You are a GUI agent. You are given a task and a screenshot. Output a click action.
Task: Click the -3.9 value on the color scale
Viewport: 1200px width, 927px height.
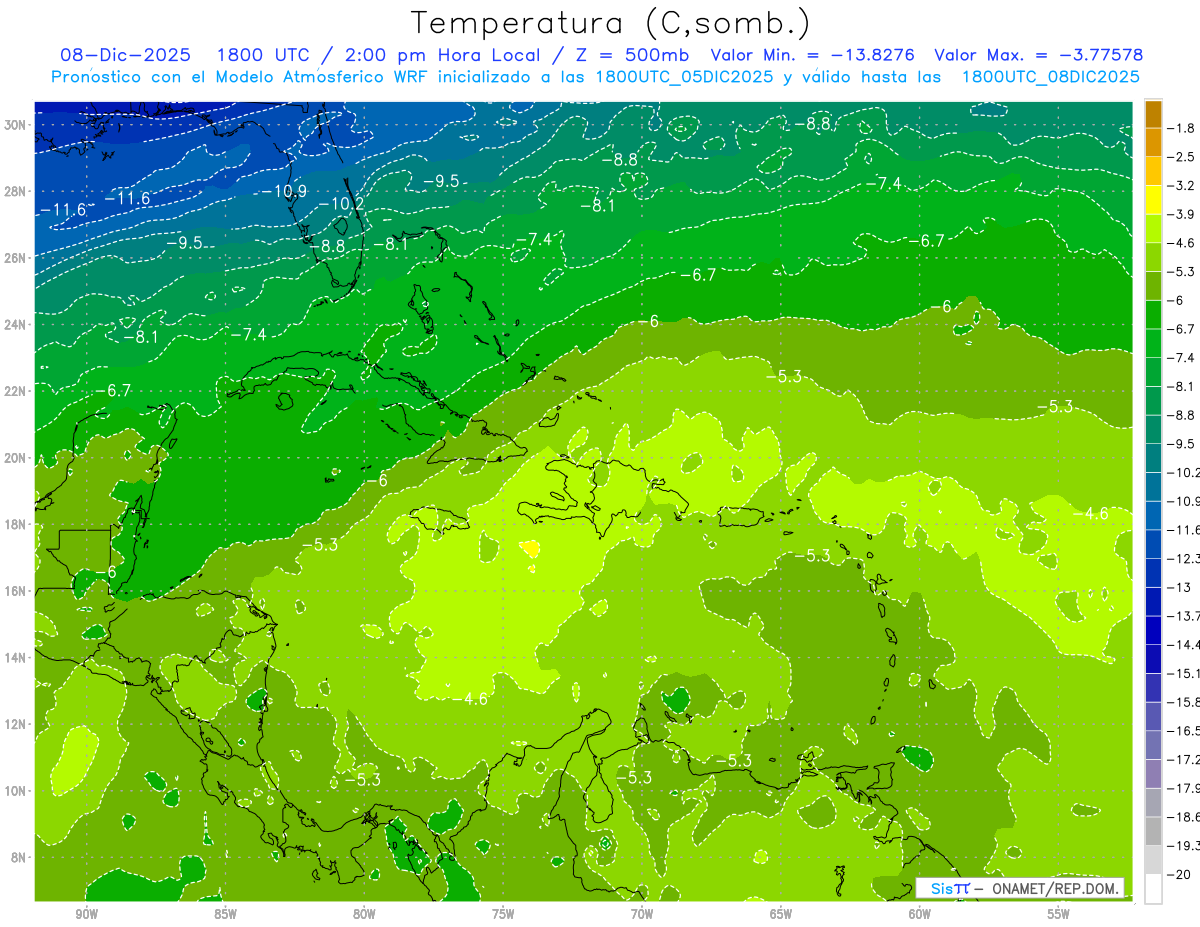pos(1181,214)
